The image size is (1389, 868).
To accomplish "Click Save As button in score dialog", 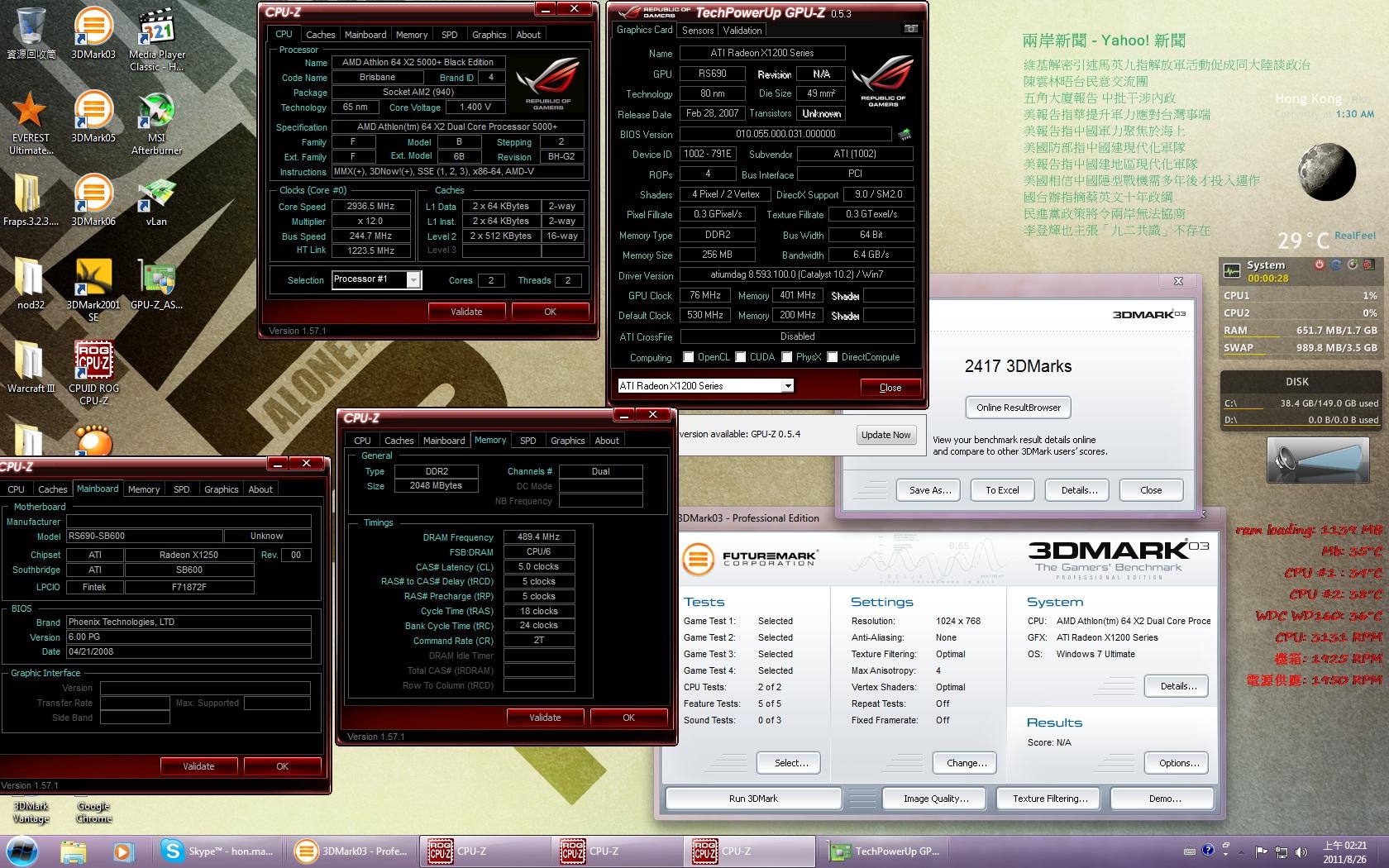I will 928,490.
